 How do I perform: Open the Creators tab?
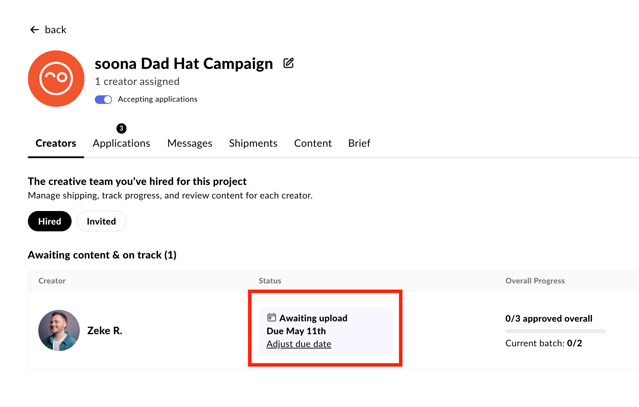(x=56, y=143)
